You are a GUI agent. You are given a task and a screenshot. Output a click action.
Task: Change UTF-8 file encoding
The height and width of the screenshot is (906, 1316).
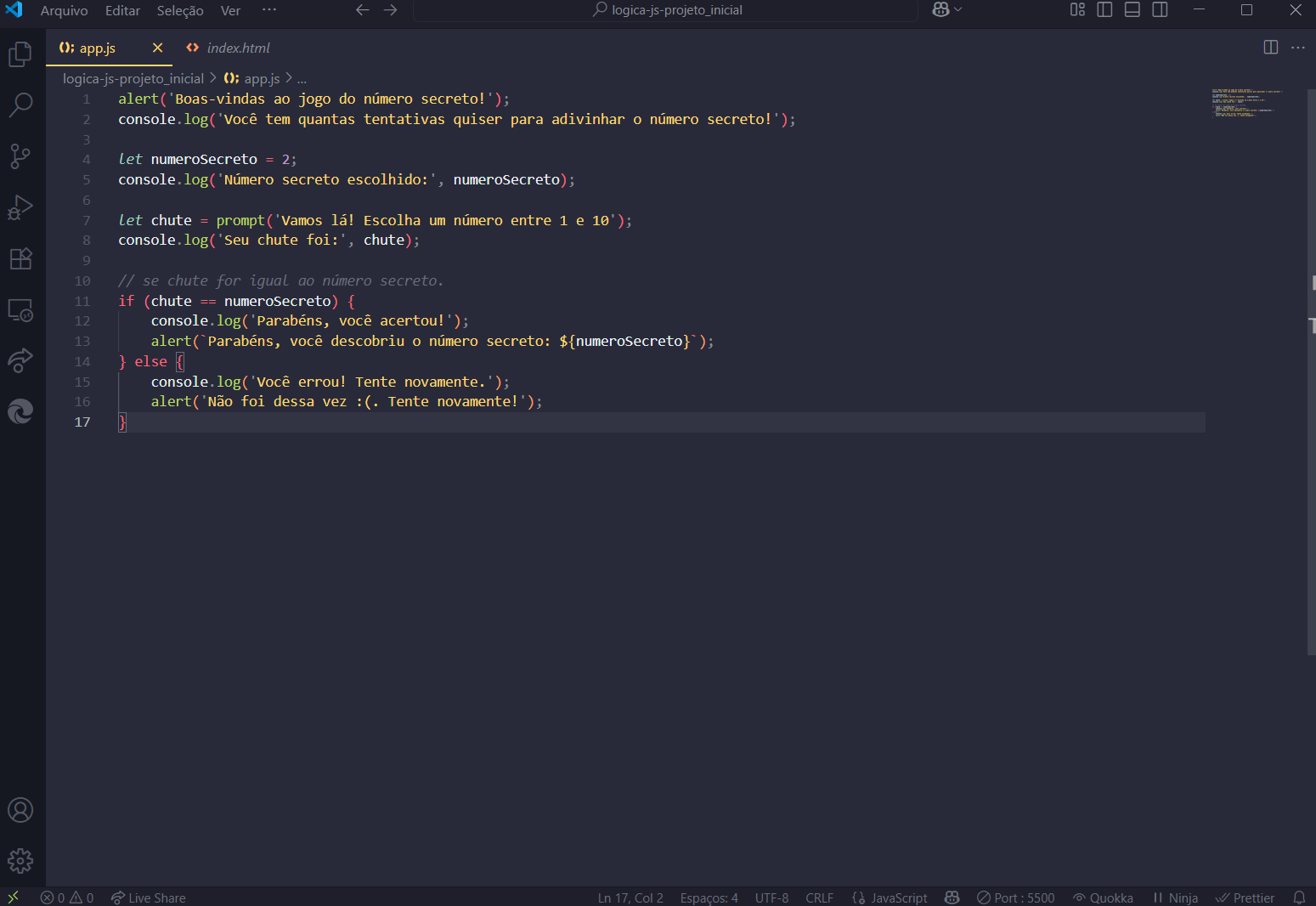(x=771, y=898)
